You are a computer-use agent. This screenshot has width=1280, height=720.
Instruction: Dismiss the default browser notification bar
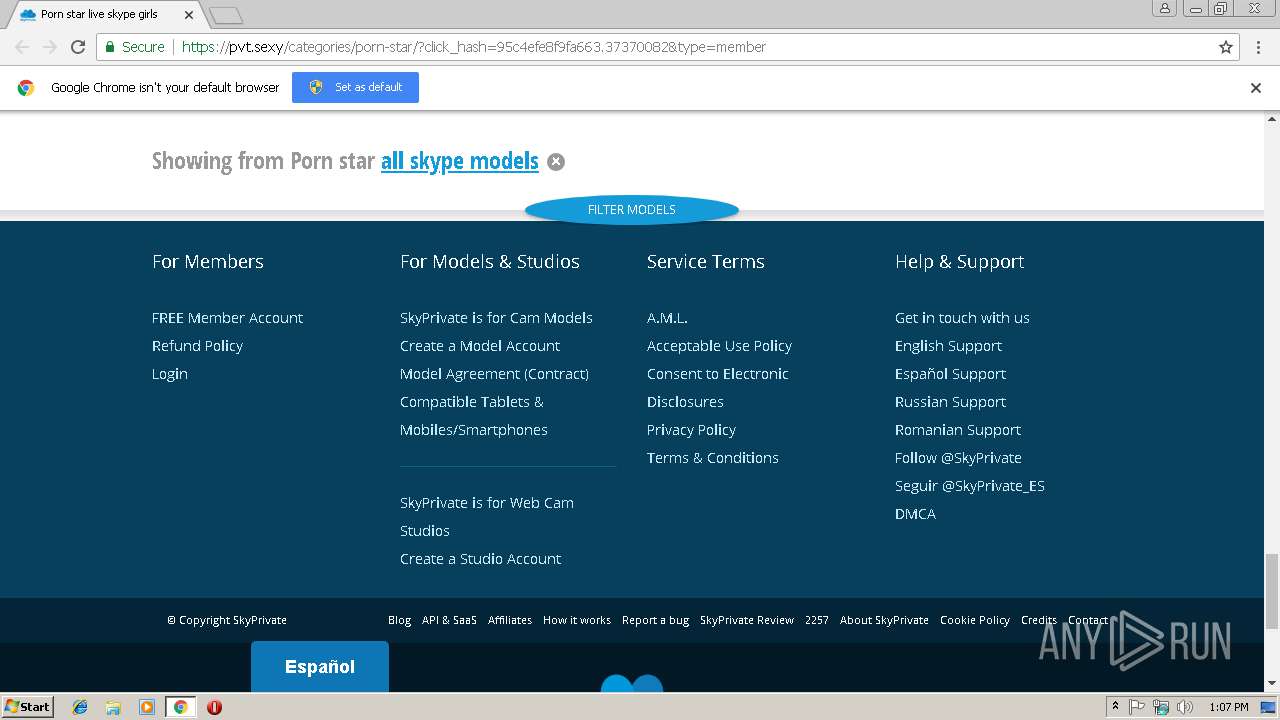[x=1256, y=88]
